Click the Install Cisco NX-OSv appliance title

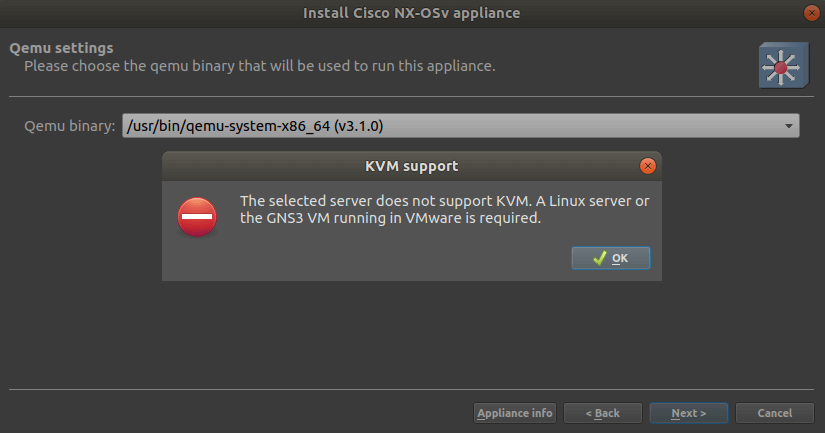(x=411, y=13)
